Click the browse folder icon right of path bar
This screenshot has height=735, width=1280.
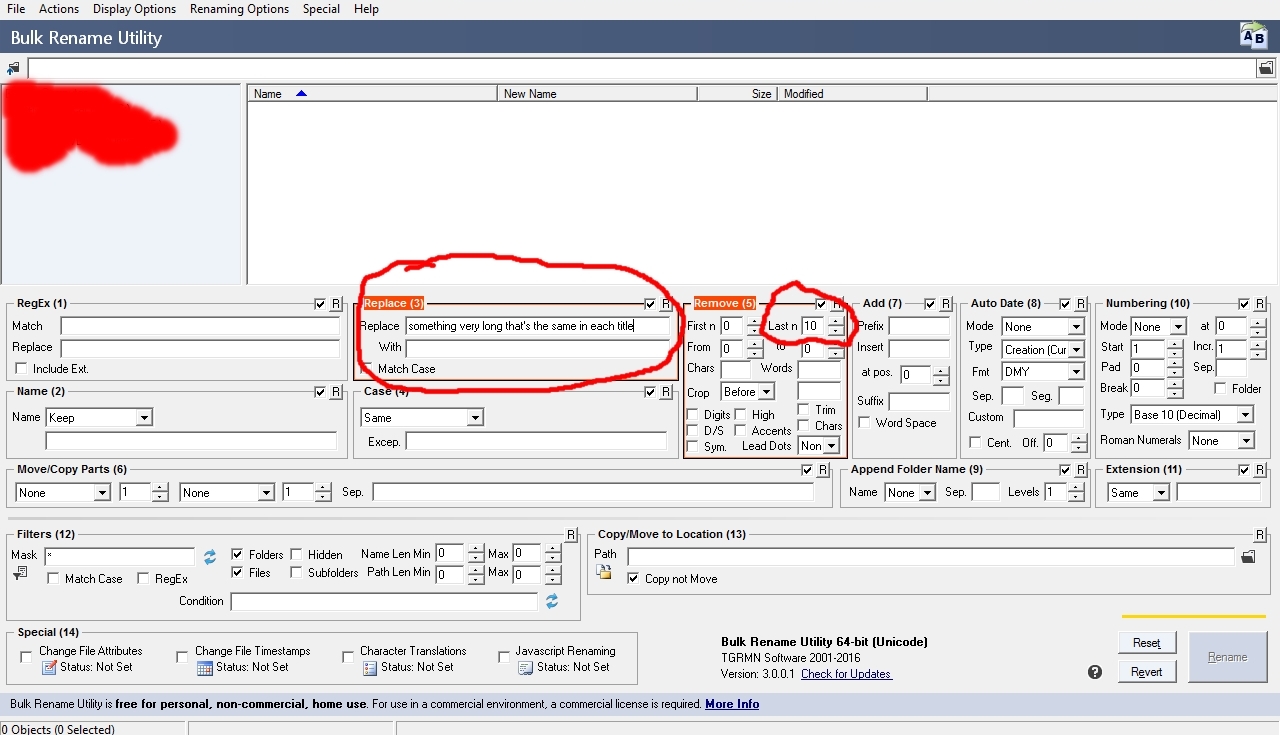point(1266,68)
